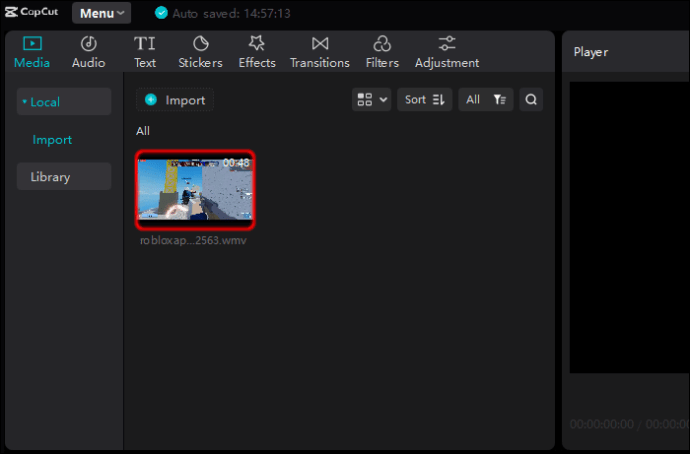Image resolution: width=690 pixels, height=454 pixels.
Task: Open the Transitions tab
Action: (320, 52)
